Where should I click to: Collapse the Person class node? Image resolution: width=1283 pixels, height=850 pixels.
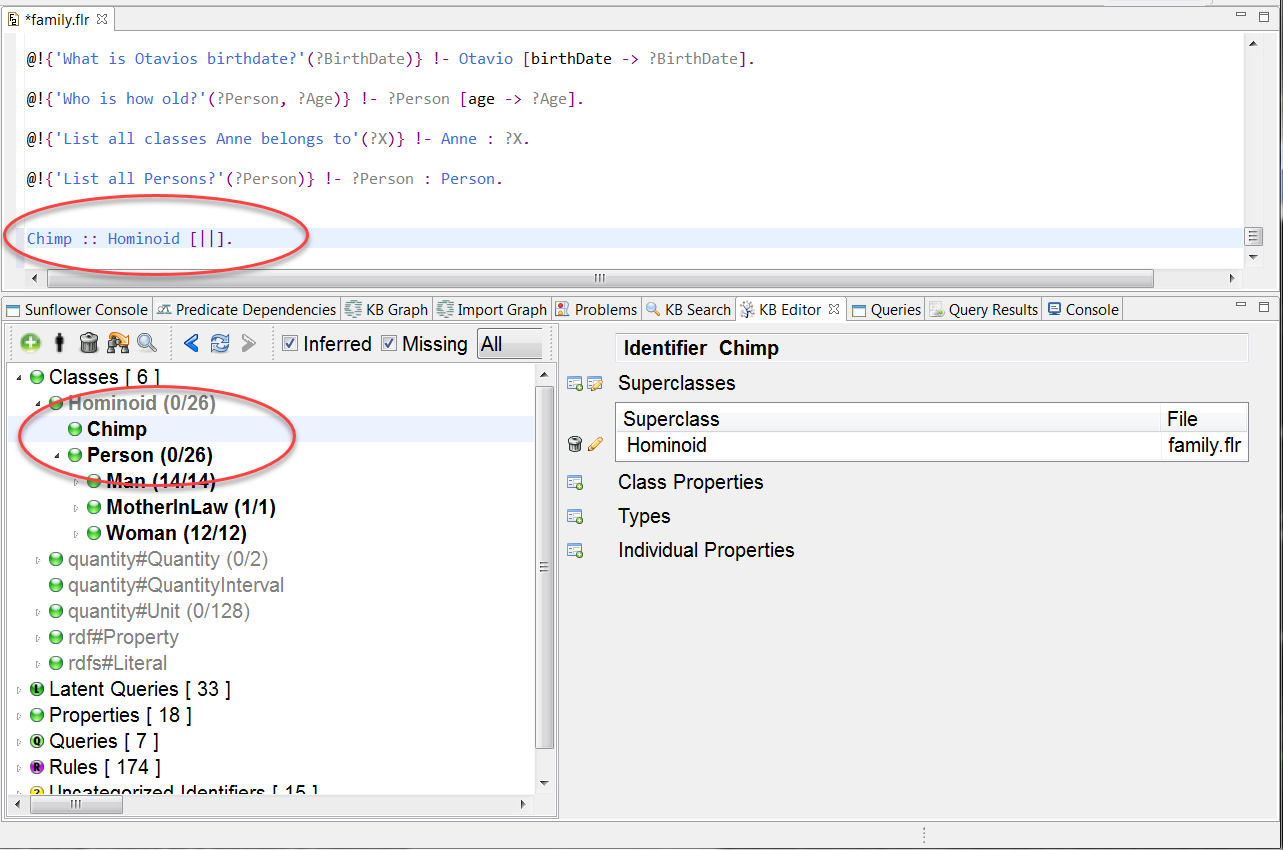(x=57, y=455)
